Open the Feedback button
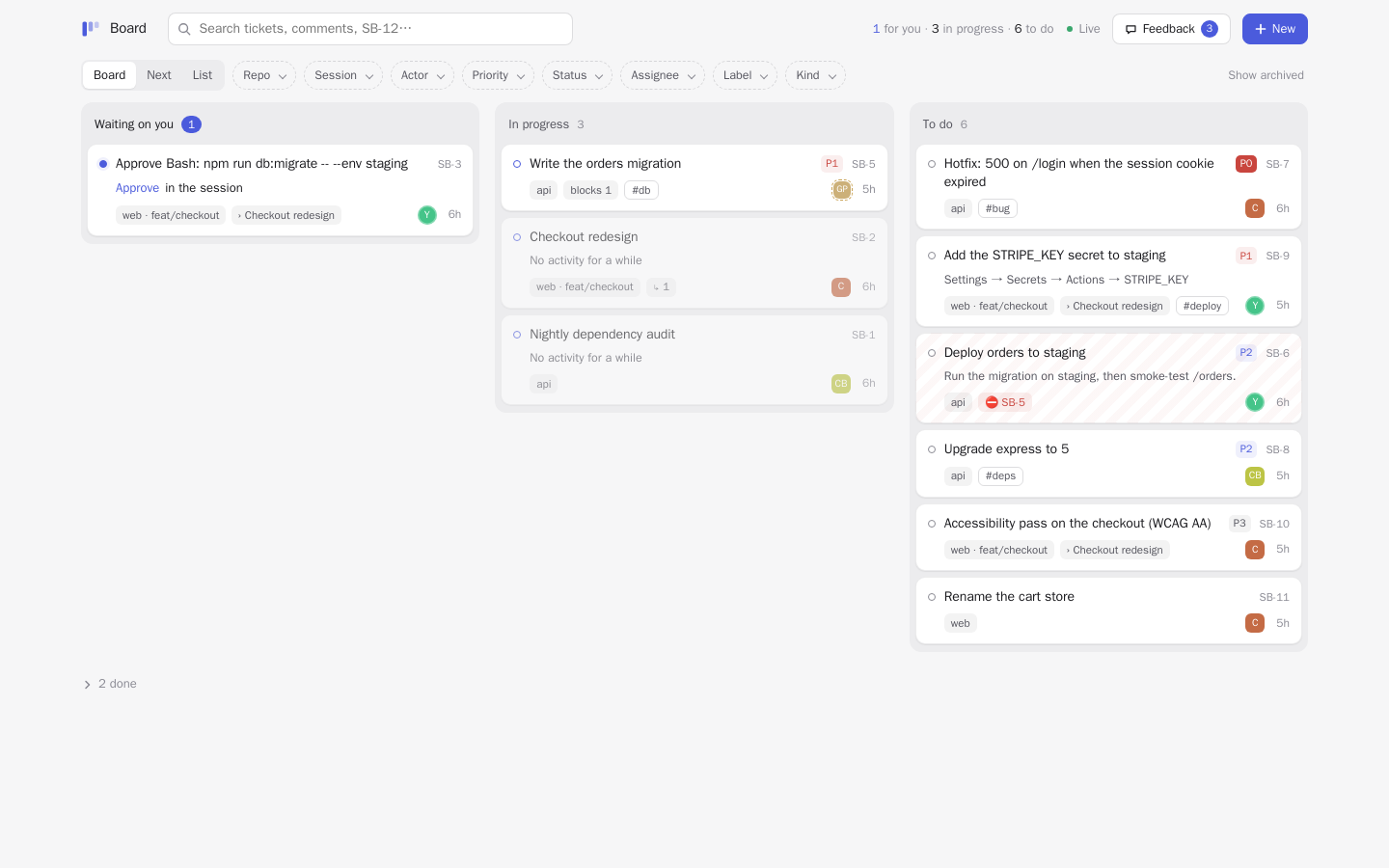Viewport: 1389px width, 868px height. coord(1171,29)
